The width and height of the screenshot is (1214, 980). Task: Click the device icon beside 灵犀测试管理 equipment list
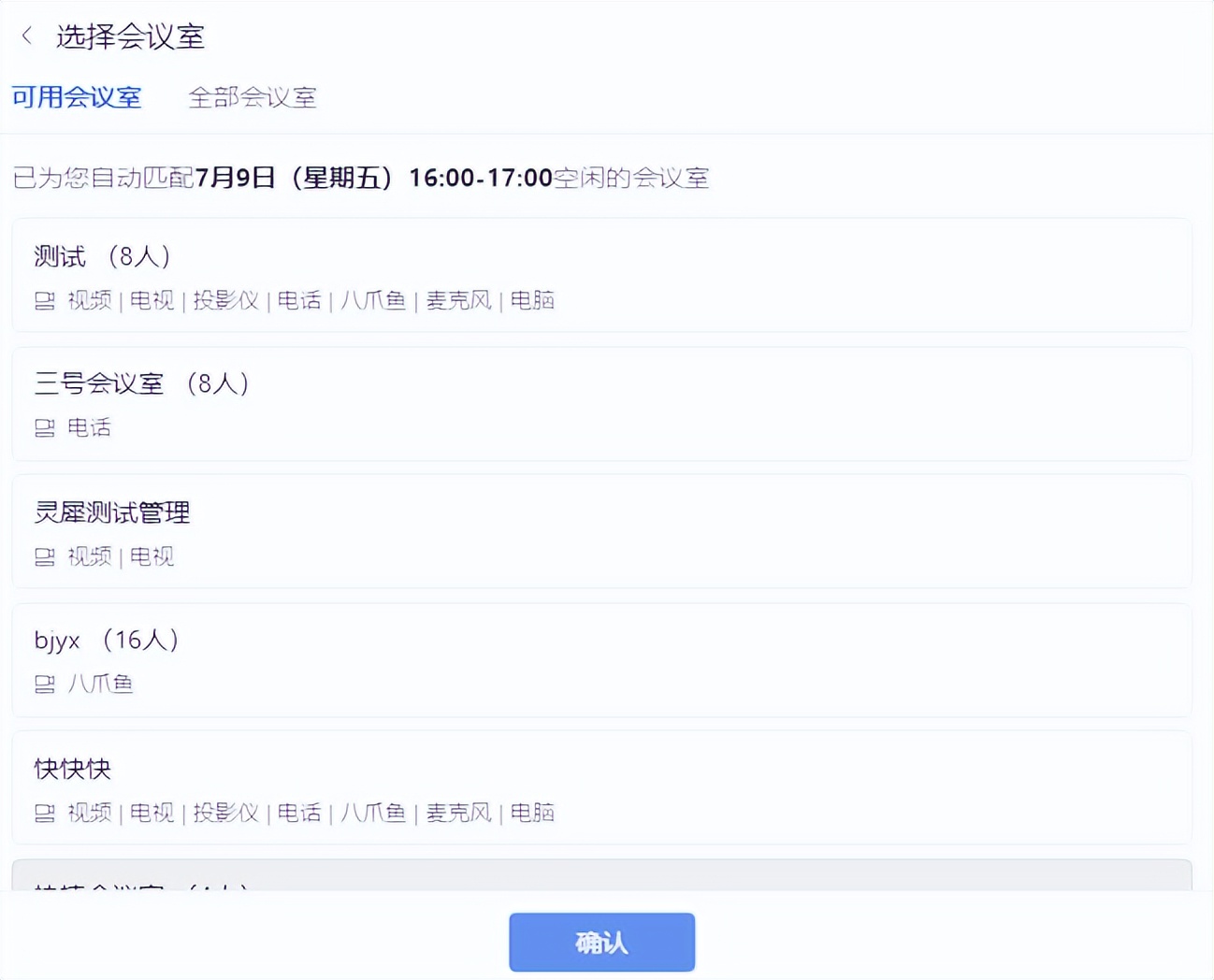tap(44, 556)
